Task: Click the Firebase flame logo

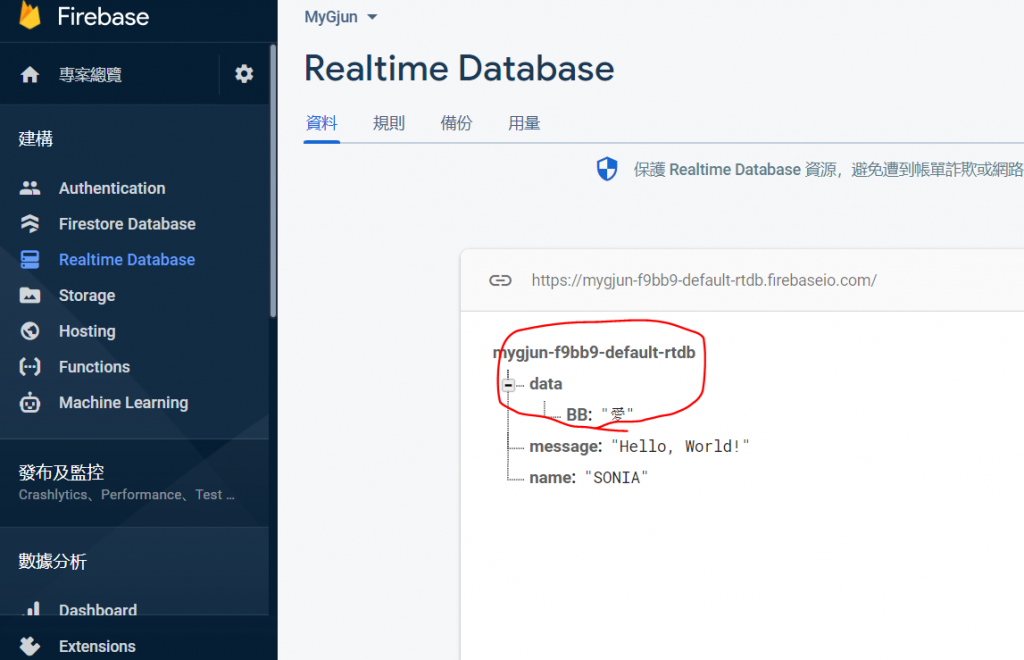Action: [30, 14]
